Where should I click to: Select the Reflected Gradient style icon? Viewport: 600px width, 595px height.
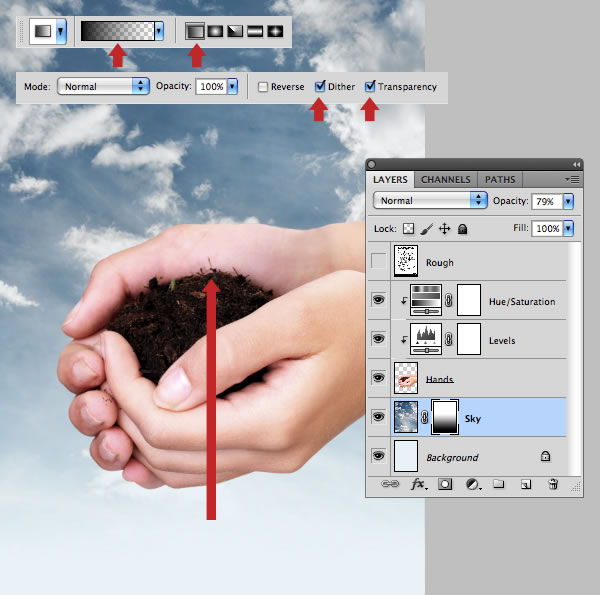point(255,31)
